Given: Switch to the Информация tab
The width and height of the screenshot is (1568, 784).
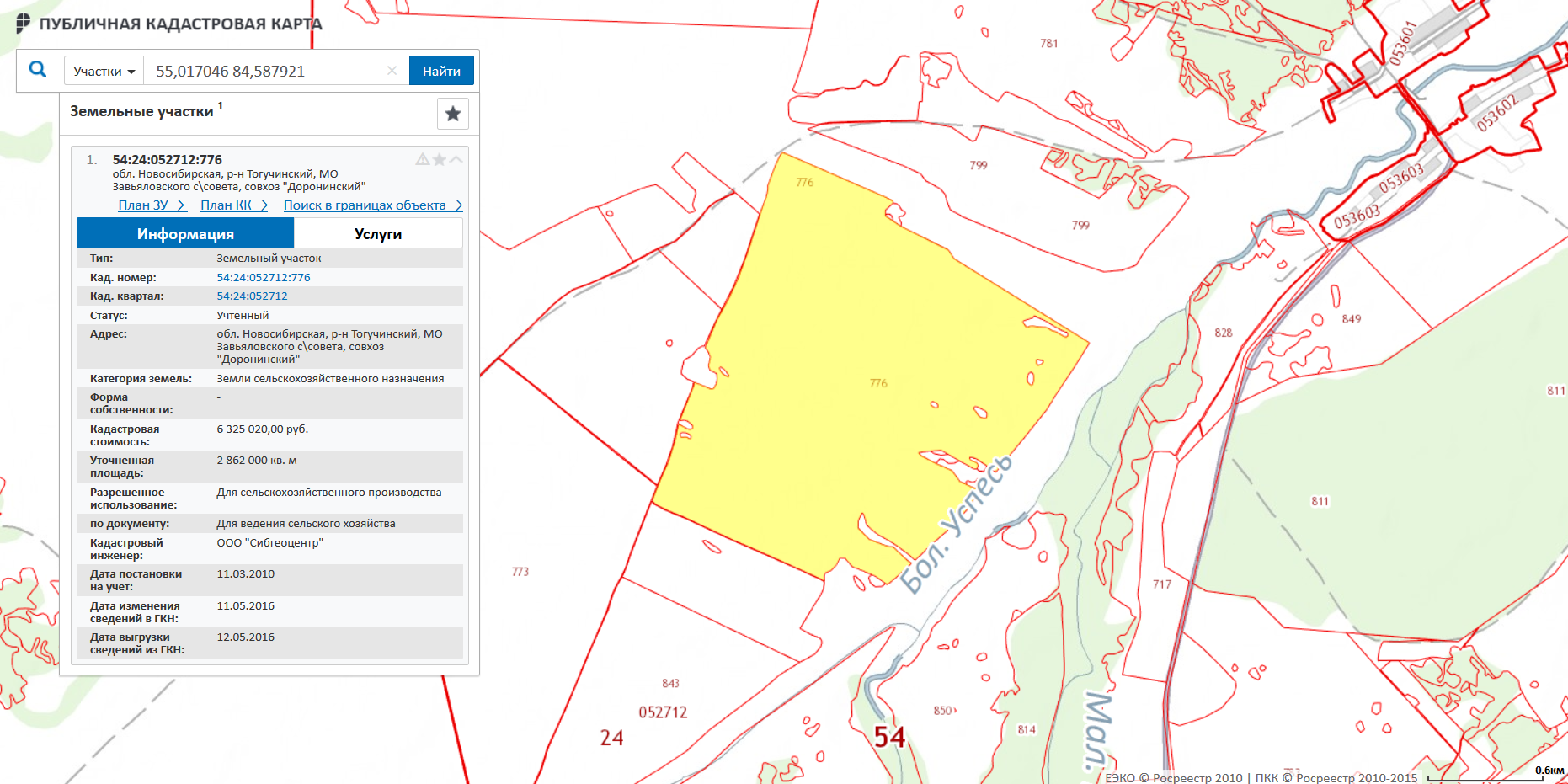Looking at the screenshot, I should 185,233.
